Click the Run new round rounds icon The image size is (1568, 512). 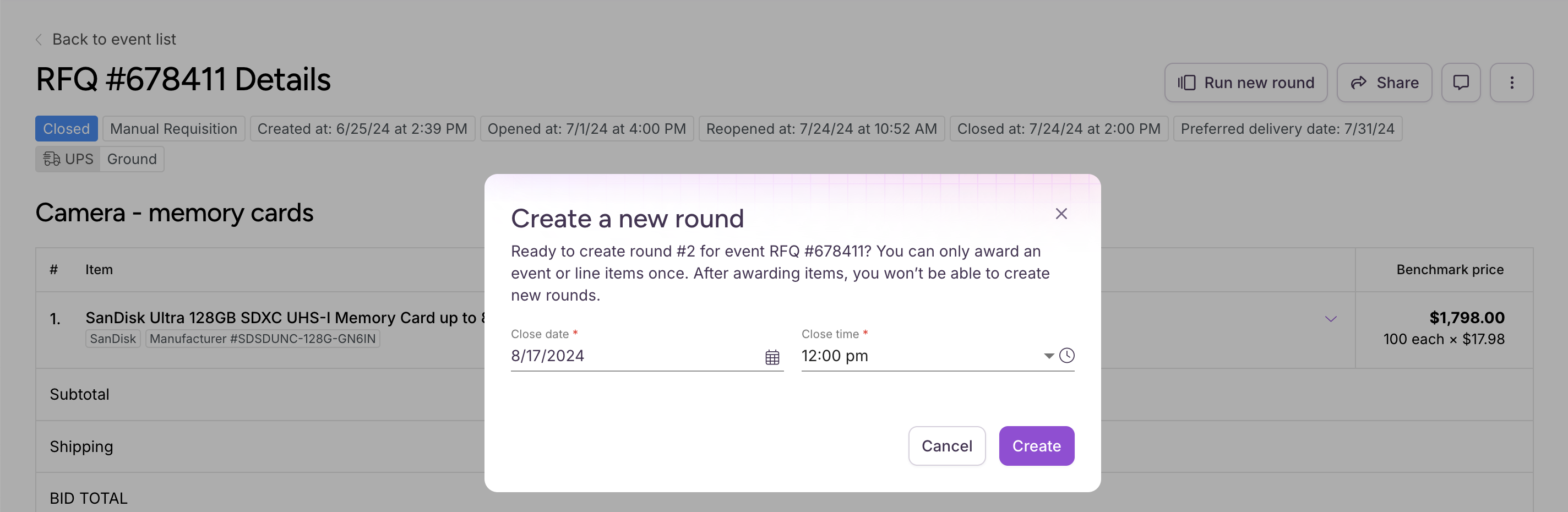click(x=1186, y=83)
